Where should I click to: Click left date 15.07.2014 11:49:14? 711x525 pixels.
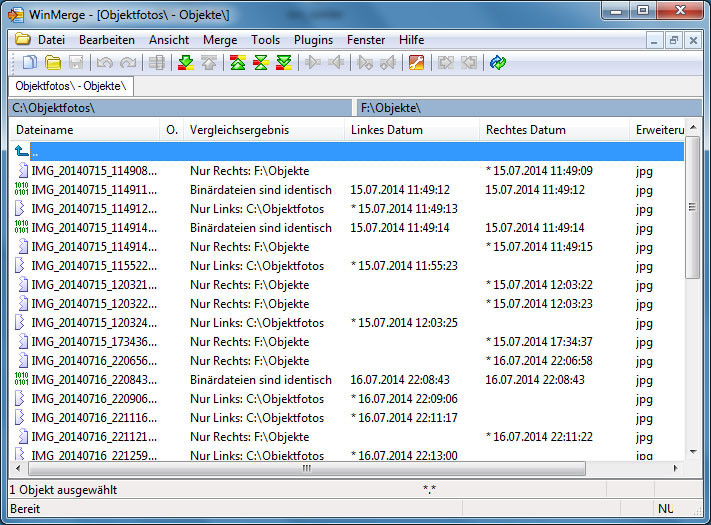pos(399,228)
